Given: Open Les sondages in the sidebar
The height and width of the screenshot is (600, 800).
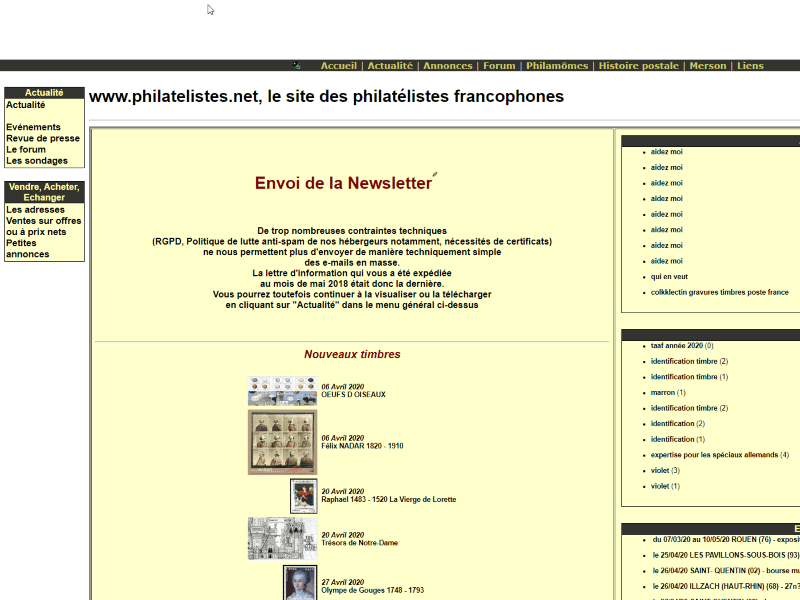Looking at the screenshot, I should pyautogui.click(x=37, y=161).
